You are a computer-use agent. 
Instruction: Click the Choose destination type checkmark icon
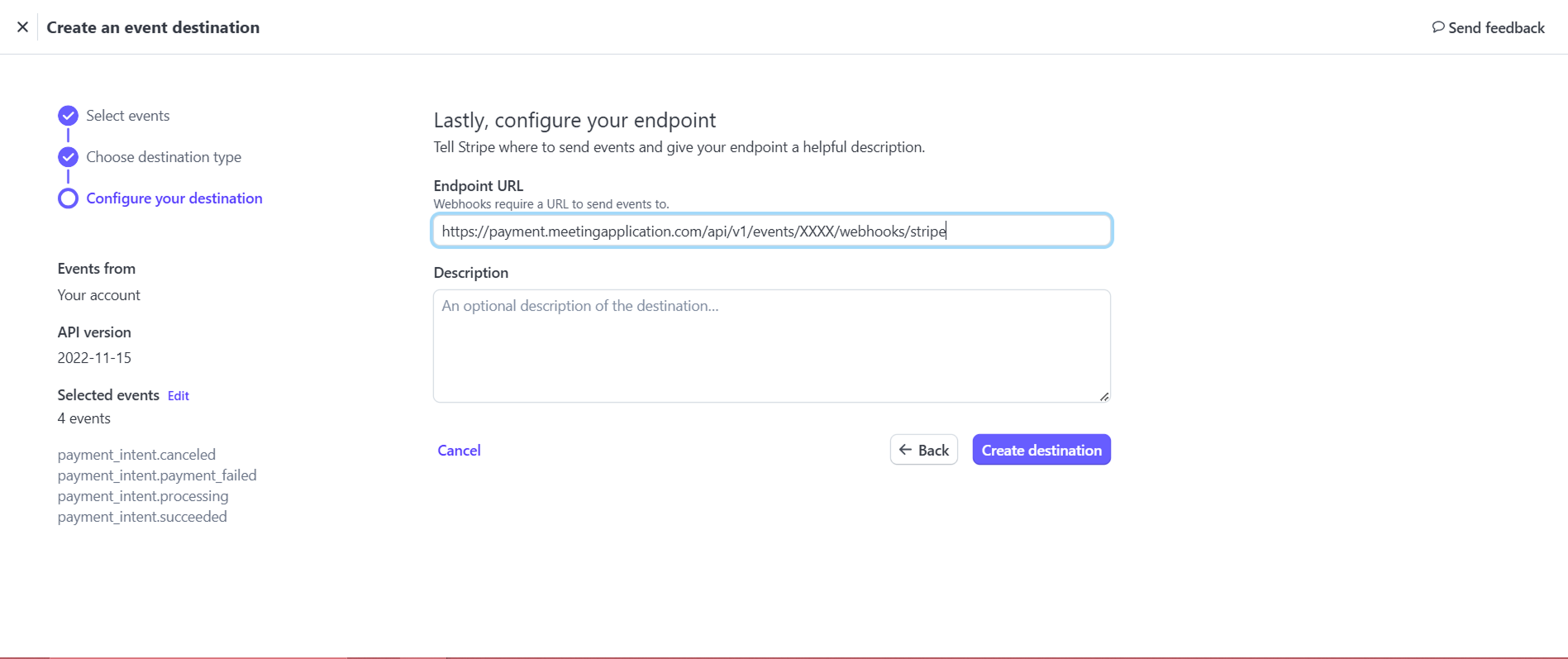click(x=68, y=157)
